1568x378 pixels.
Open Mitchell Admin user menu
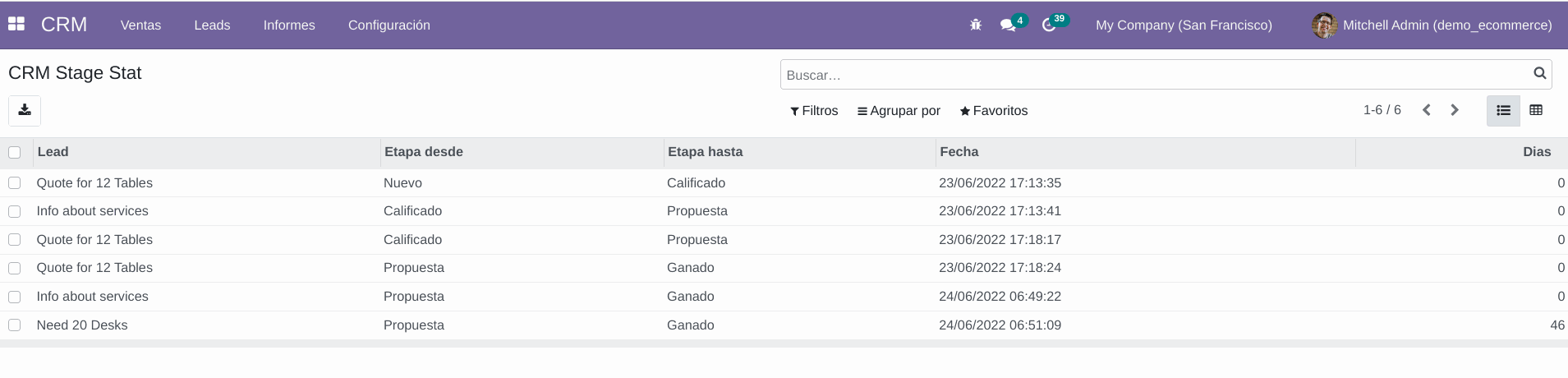tap(1432, 25)
